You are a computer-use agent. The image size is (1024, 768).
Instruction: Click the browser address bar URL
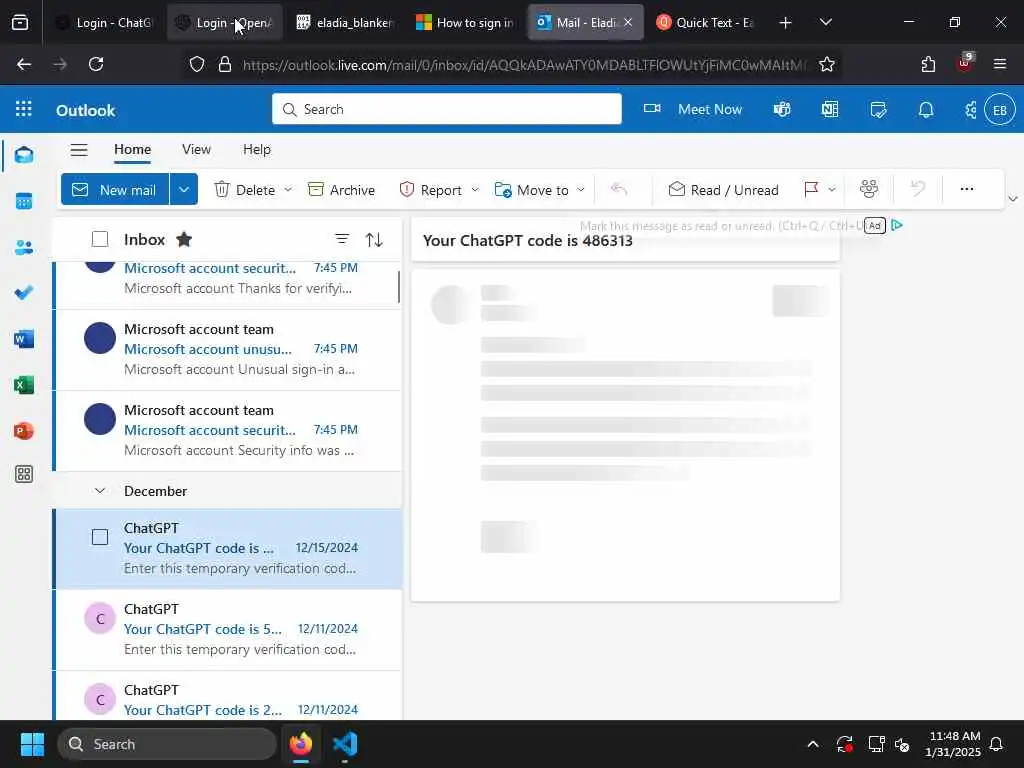pyautogui.click(x=524, y=64)
